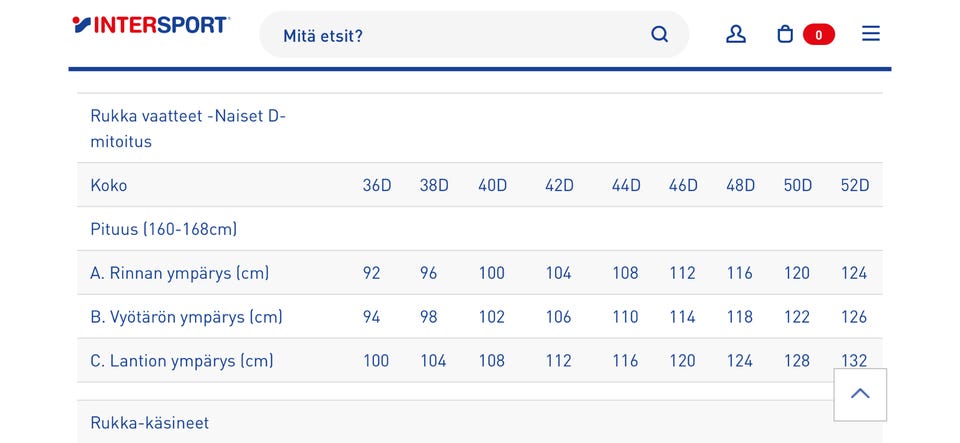Viewport: 960px width, 443px height.
Task: Open the shopping bag cart icon
Action: click(785, 35)
